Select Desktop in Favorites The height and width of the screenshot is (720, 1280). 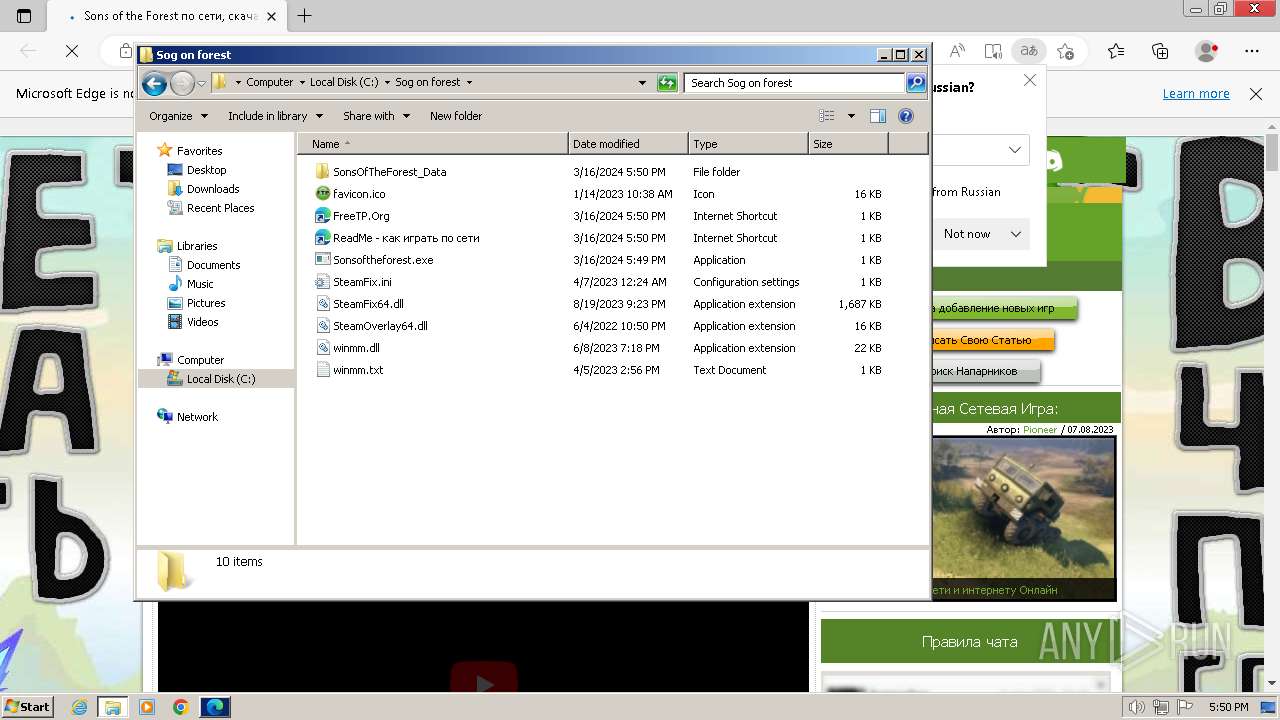[x=206, y=170]
